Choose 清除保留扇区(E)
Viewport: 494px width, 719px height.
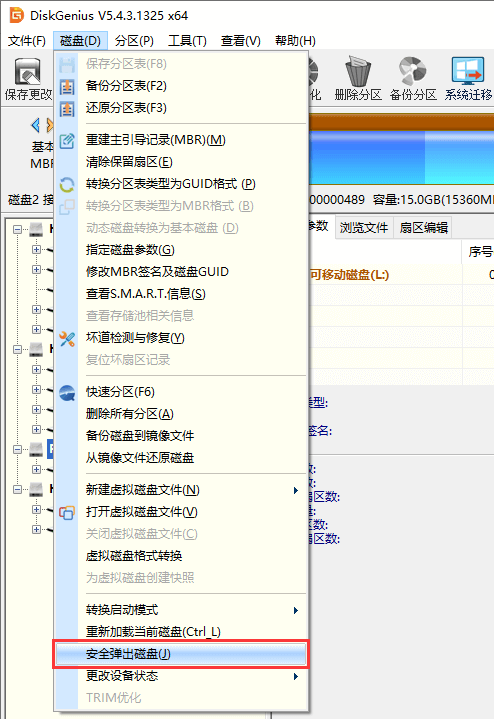click(x=180, y=162)
